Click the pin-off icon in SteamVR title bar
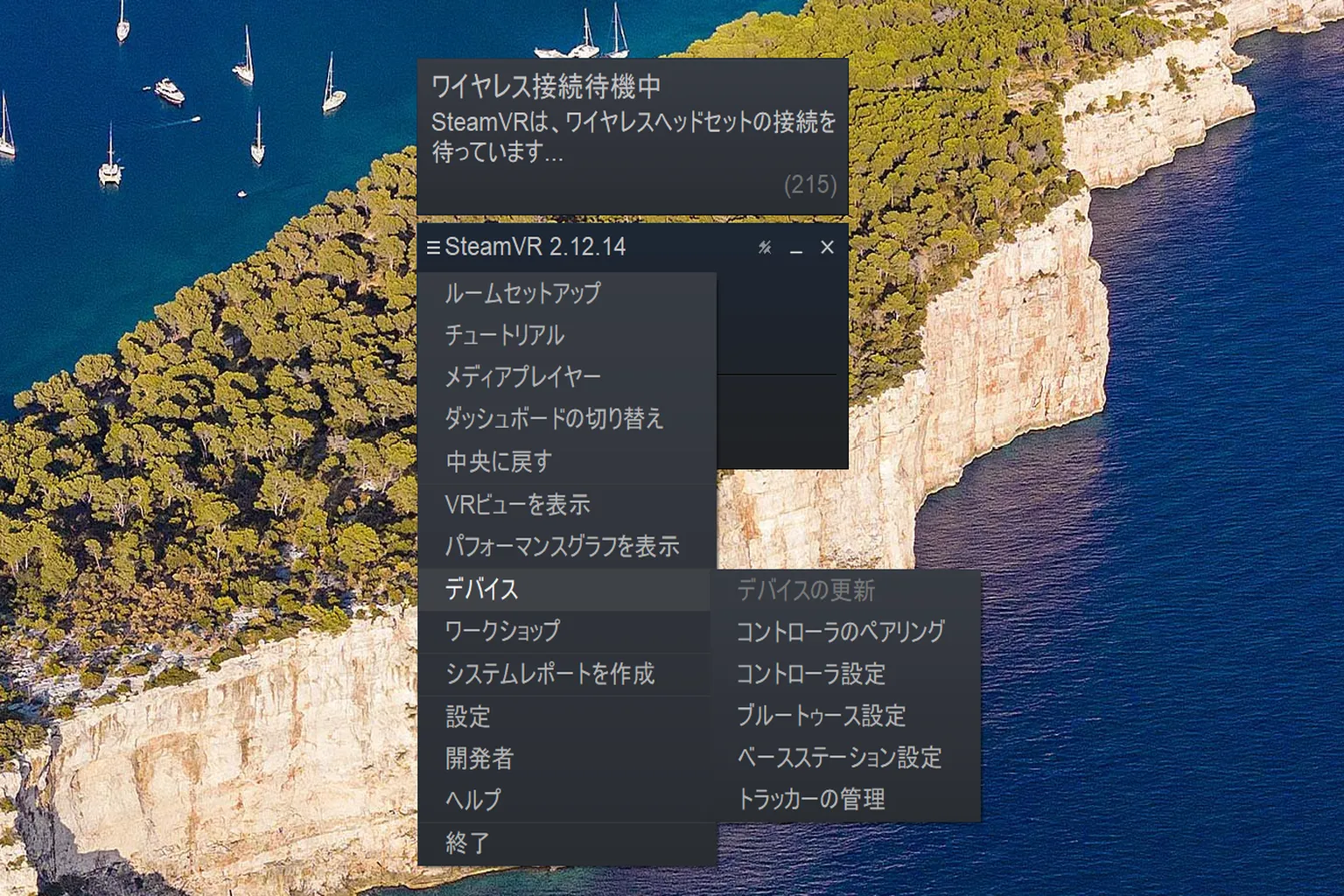Screen dimensions: 1344x896 click(x=765, y=248)
